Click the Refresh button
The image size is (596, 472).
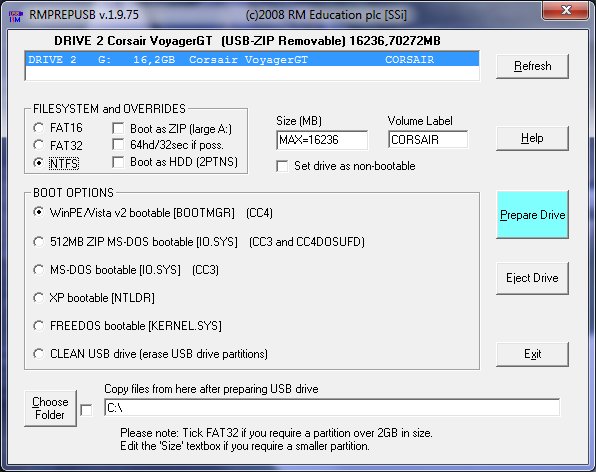point(532,66)
